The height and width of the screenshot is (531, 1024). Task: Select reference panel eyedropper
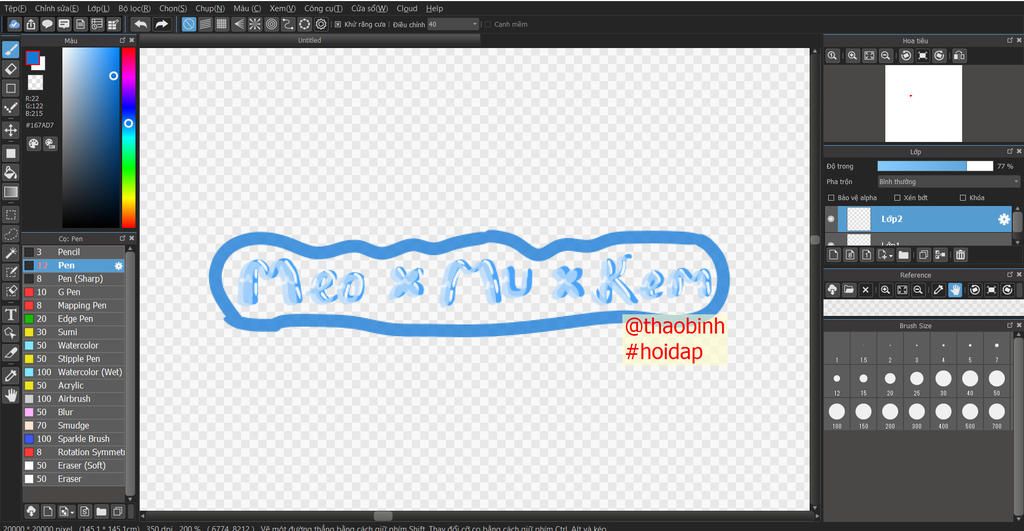pos(938,289)
